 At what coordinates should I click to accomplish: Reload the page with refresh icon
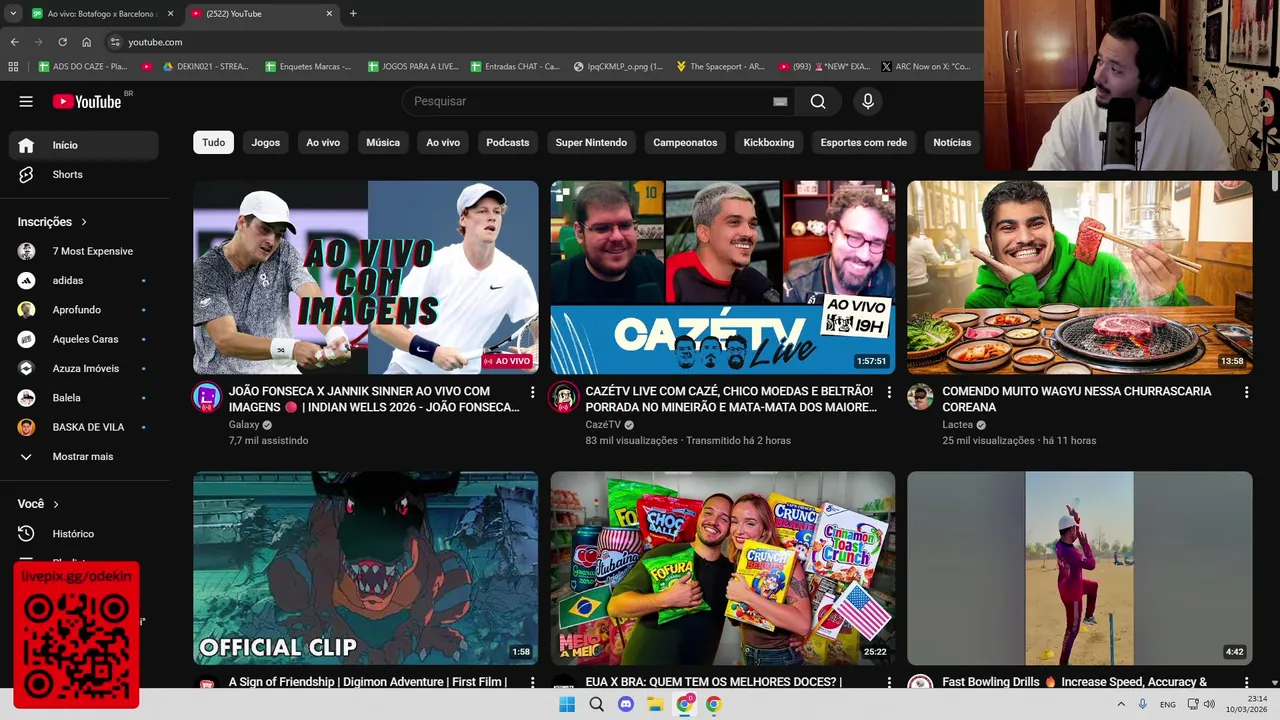[62, 42]
